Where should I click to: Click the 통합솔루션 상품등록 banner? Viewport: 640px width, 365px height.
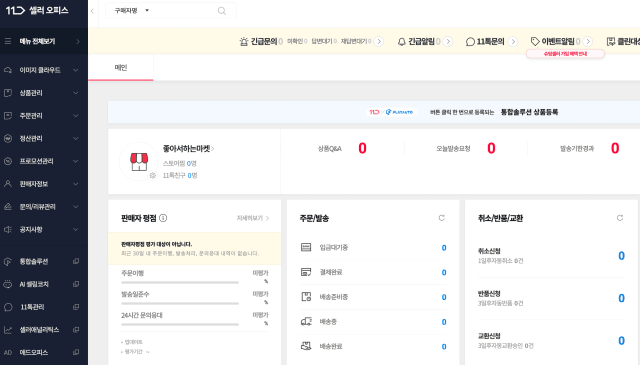374,112
